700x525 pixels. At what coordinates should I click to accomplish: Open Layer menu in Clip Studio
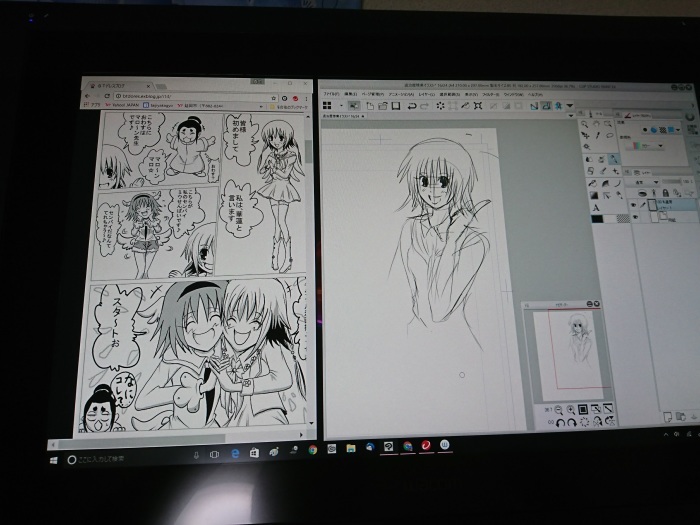tap(426, 95)
